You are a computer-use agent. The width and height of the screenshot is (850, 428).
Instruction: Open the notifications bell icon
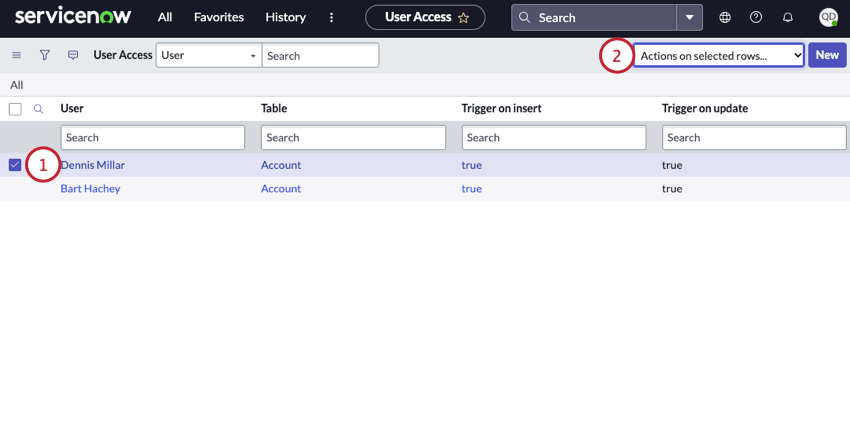pyautogui.click(x=787, y=17)
